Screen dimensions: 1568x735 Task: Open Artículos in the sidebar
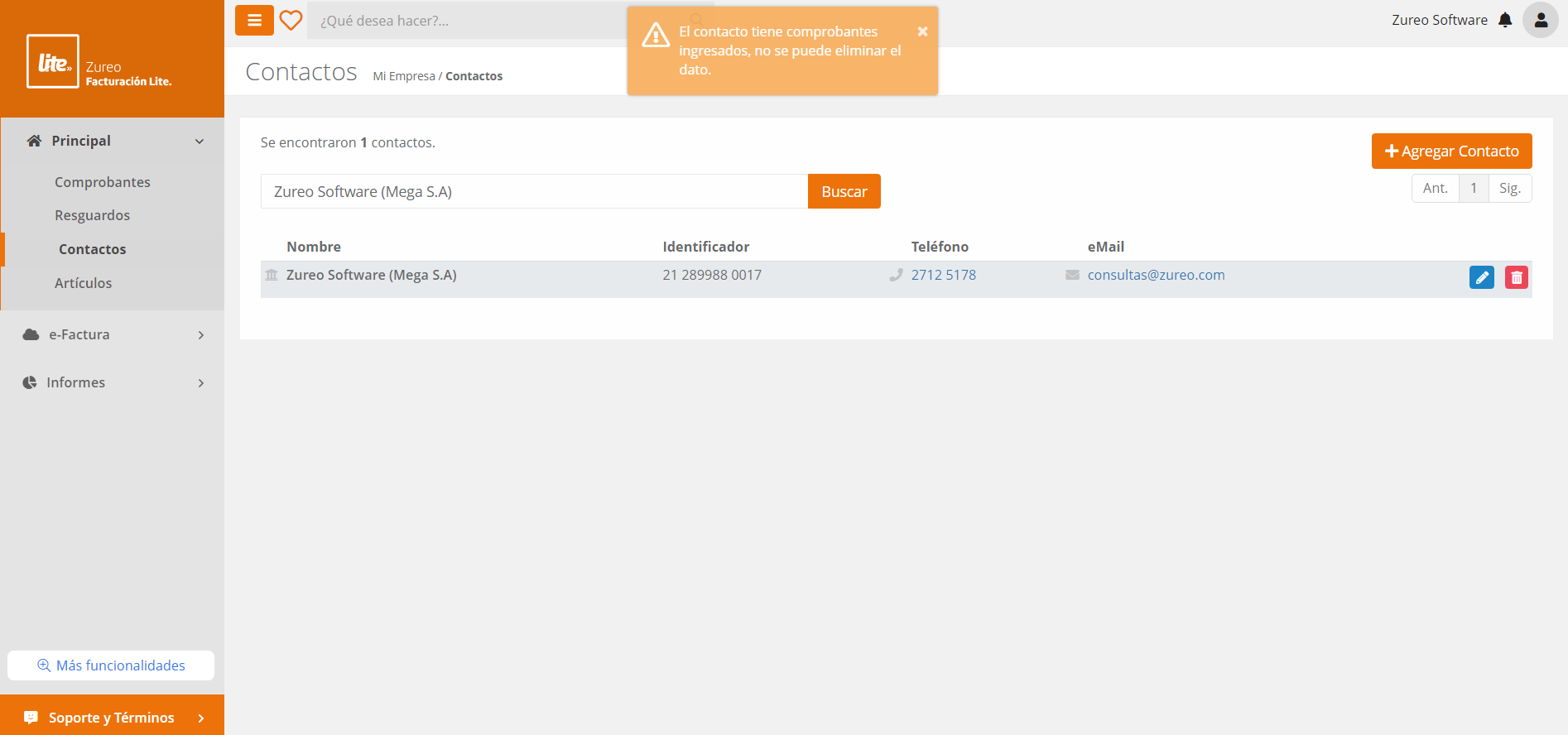(x=83, y=283)
